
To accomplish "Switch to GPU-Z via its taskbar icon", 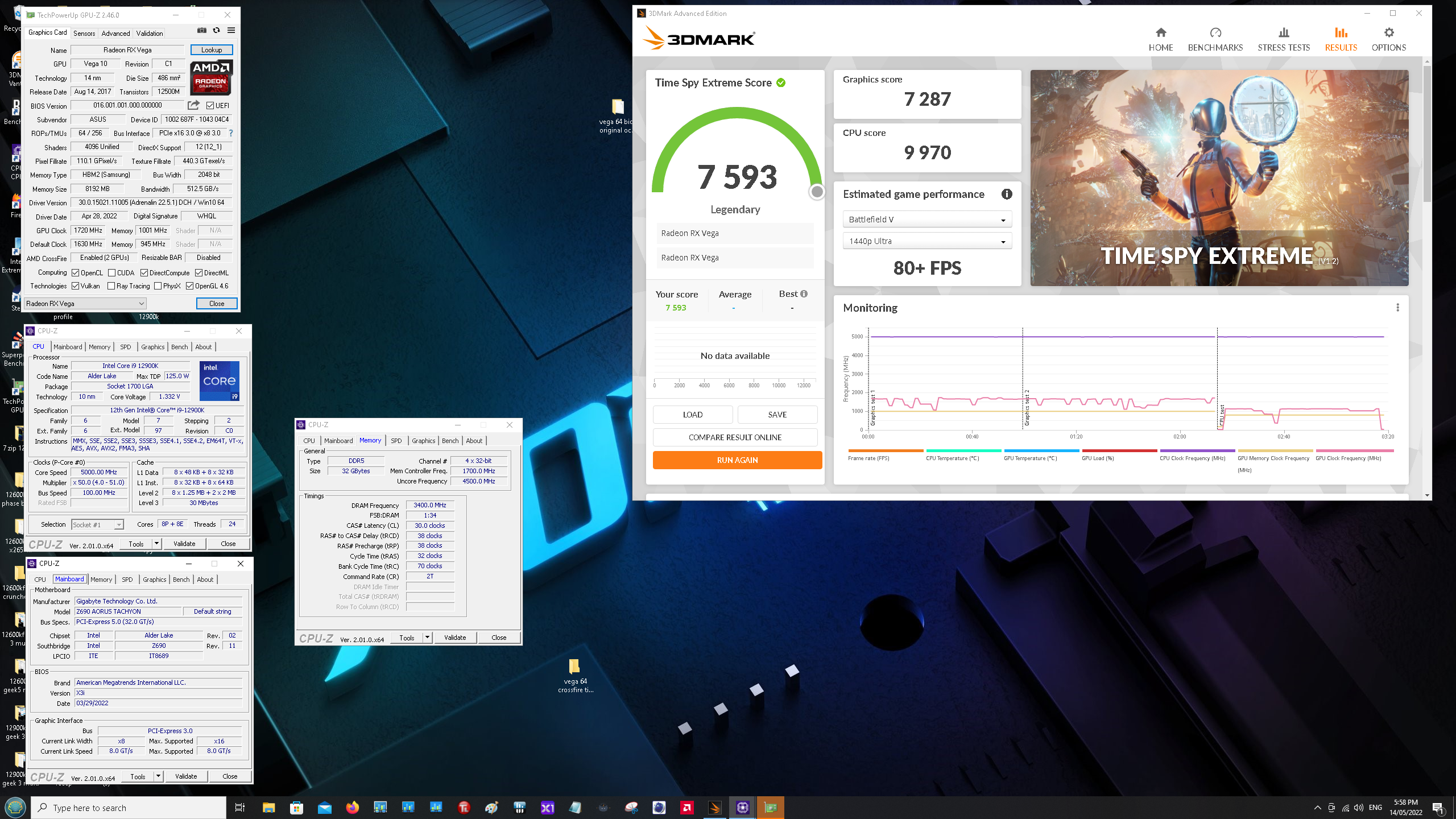I will point(771,808).
